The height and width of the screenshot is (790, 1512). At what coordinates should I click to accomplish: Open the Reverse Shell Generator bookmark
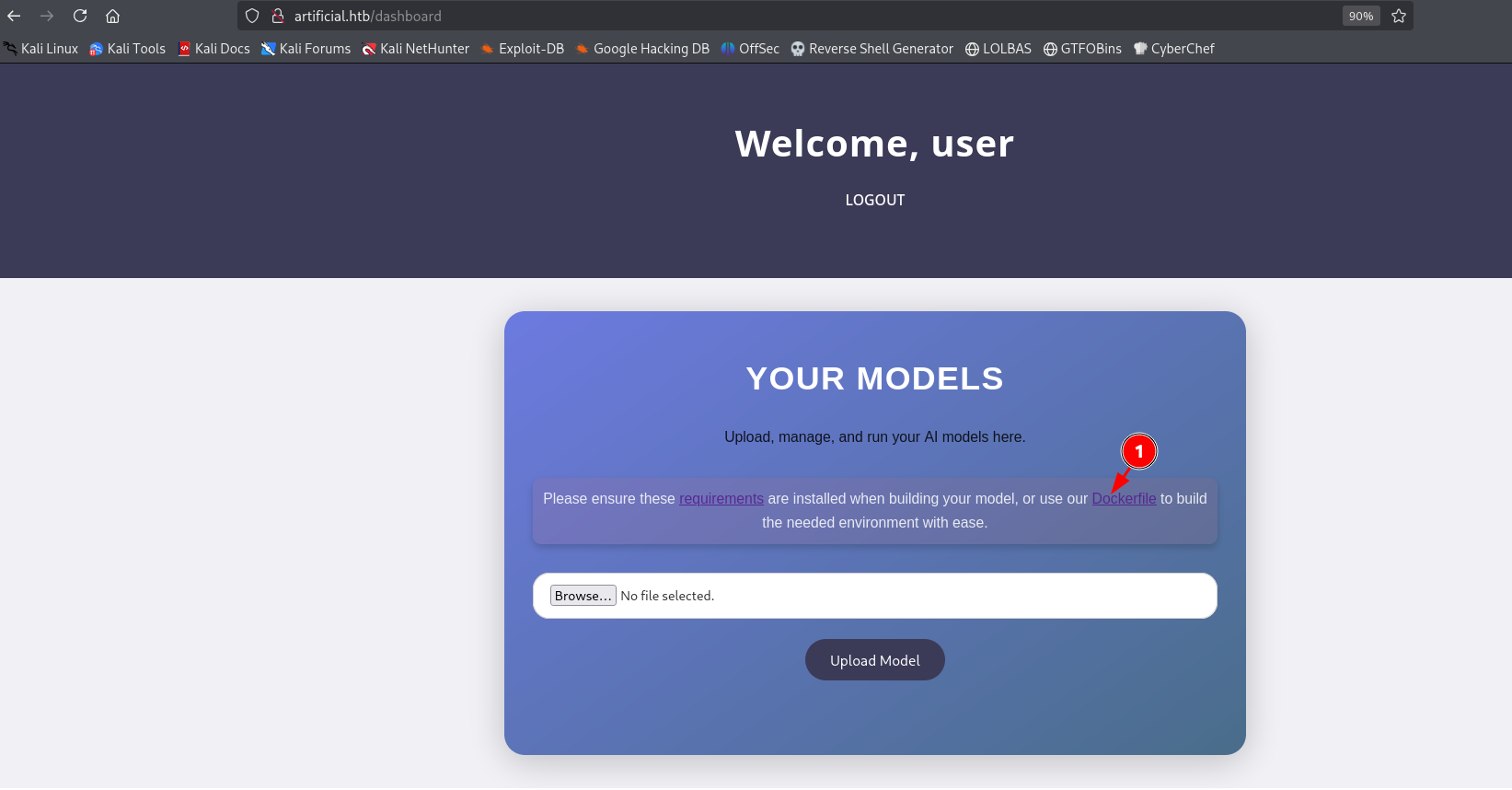(872, 49)
